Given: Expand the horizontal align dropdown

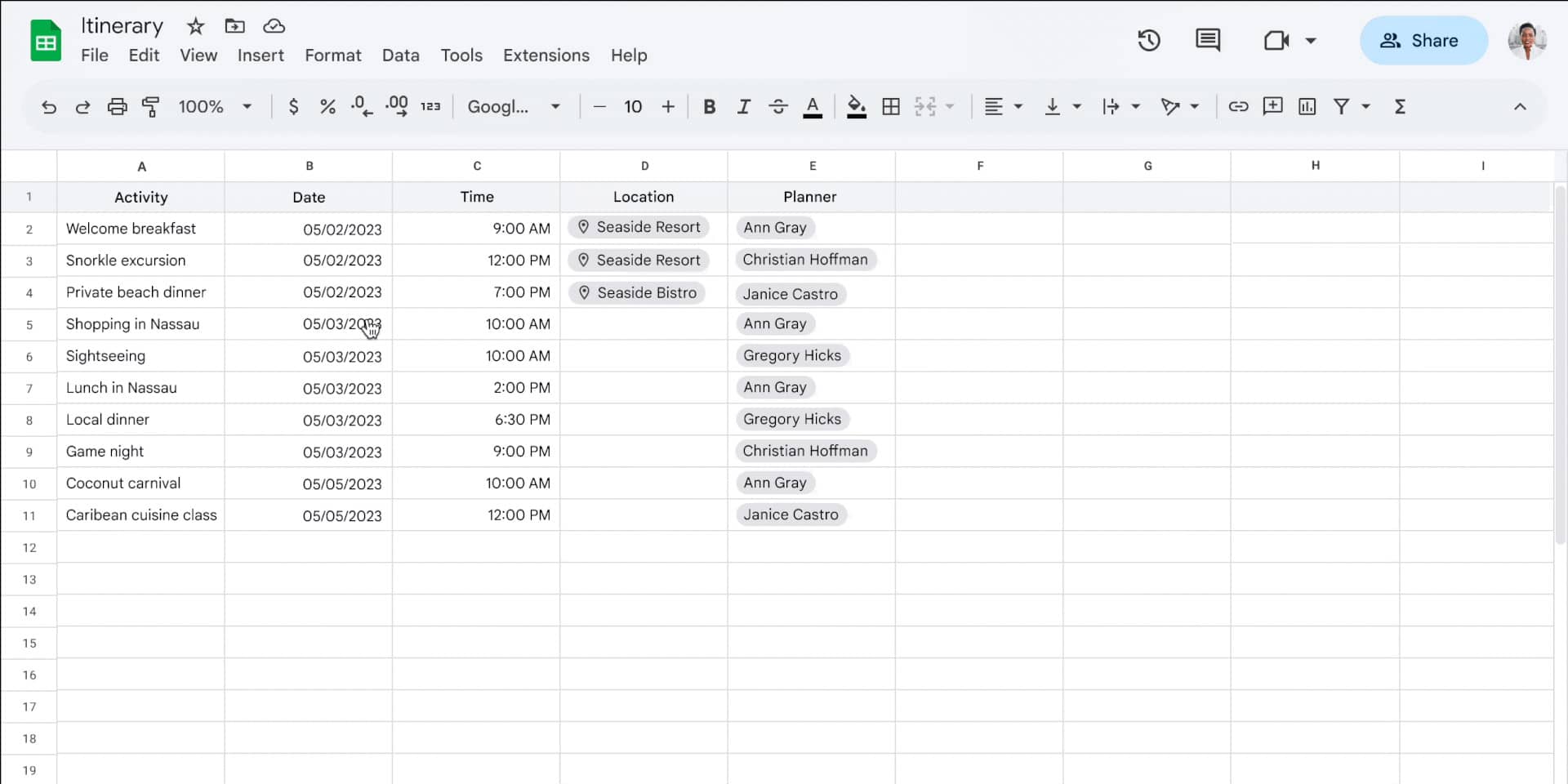Looking at the screenshot, I should 1003,106.
